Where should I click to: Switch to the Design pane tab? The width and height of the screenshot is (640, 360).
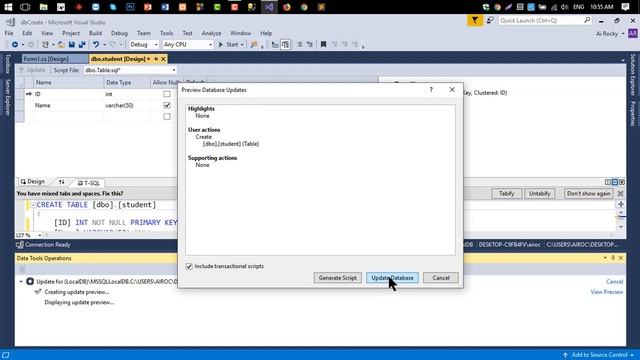coord(33,182)
